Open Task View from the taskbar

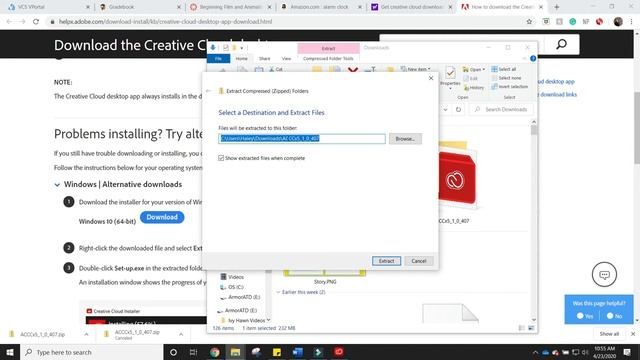(x=193, y=352)
